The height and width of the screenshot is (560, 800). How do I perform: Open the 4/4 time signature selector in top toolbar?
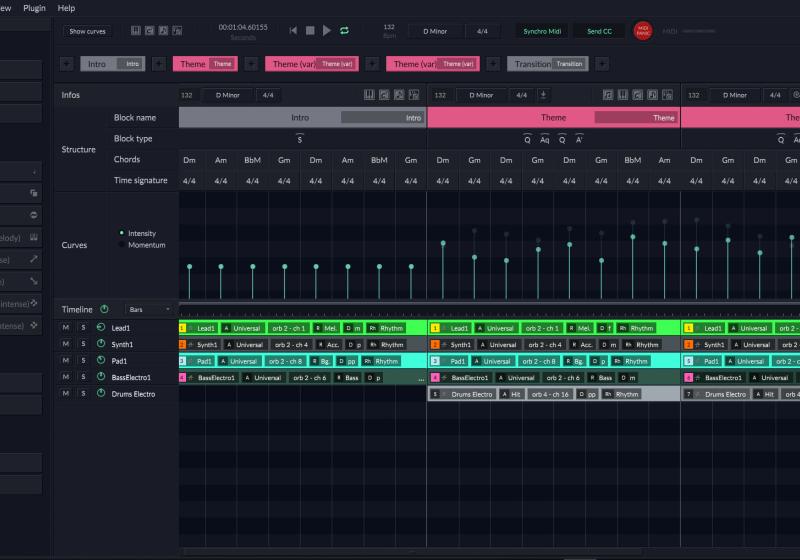(x=482, y=31)
